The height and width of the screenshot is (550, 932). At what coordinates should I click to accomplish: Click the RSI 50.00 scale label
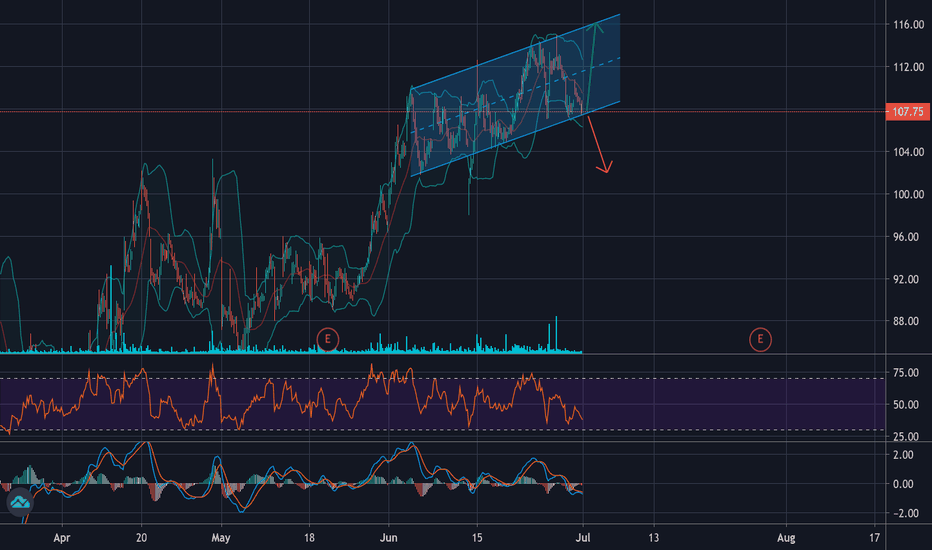[906, 405]
